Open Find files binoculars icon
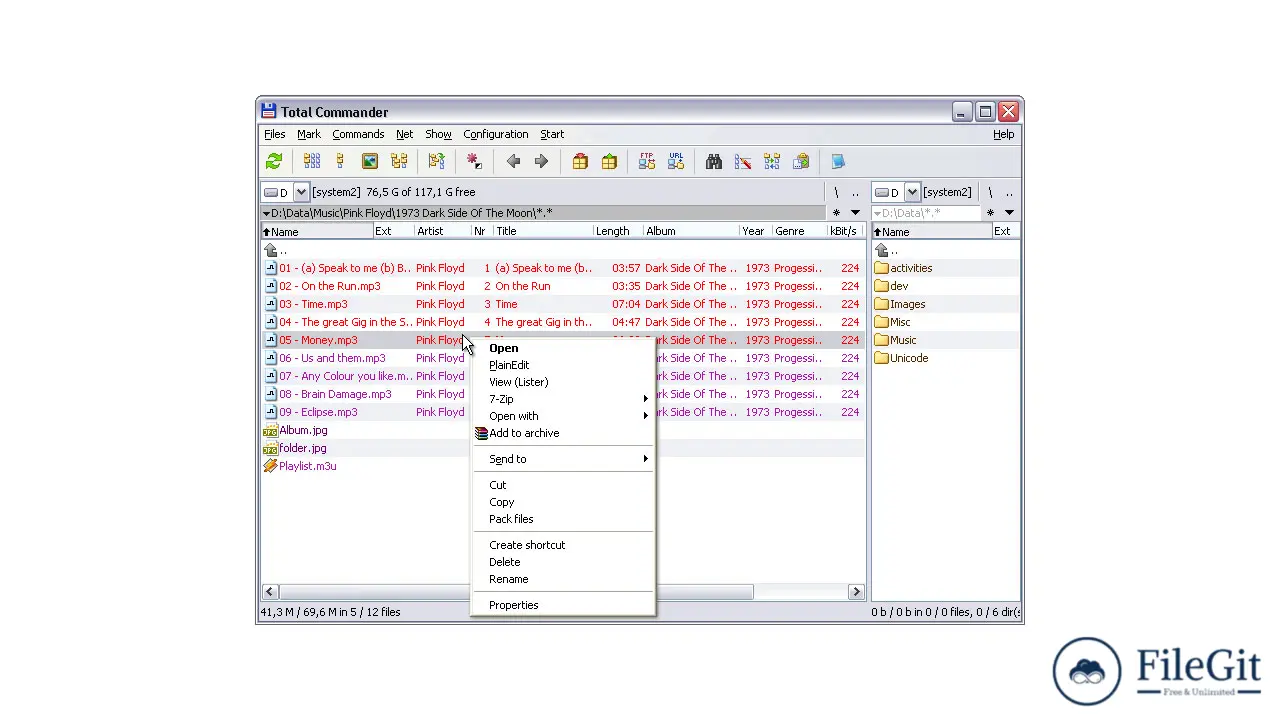 pyautogui.click(x=714, y=161)
